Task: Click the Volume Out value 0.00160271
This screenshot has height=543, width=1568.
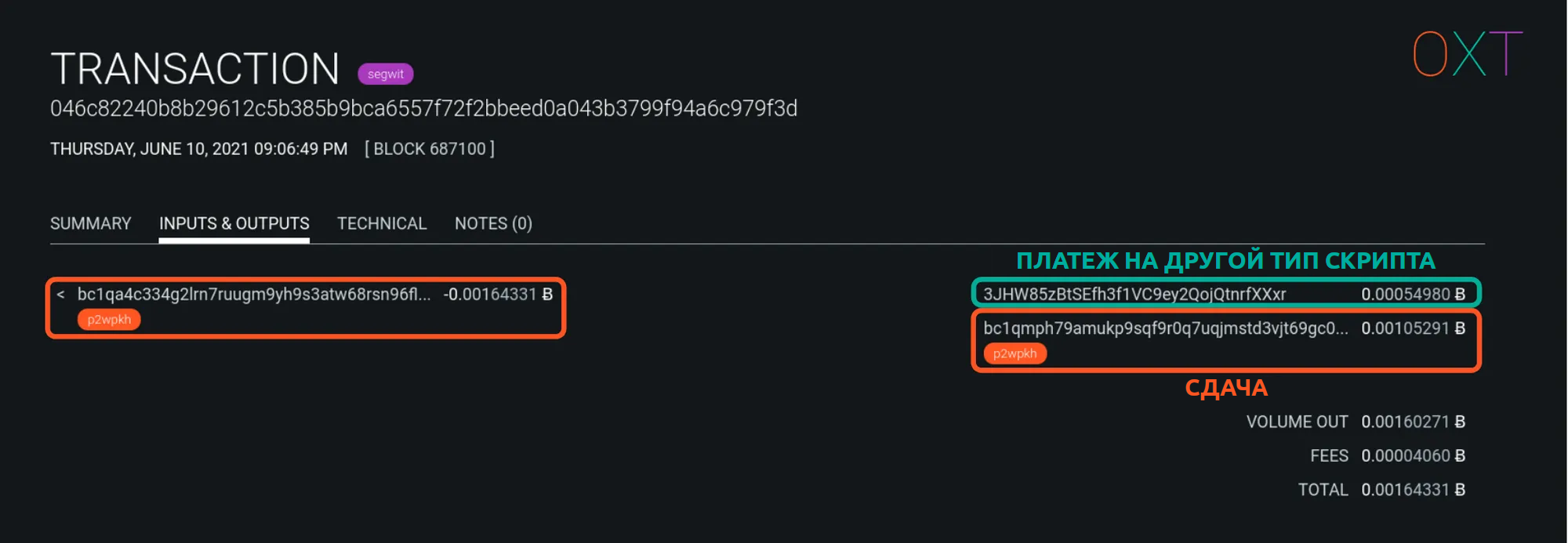Action: coord(1413,422)
